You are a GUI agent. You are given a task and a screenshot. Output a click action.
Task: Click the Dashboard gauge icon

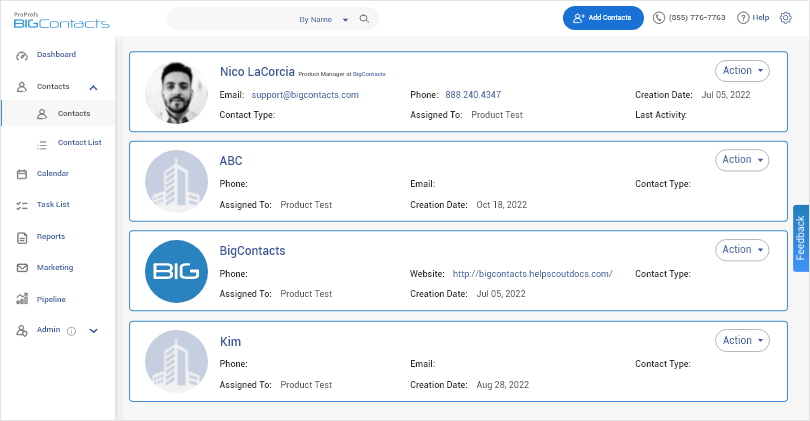tap(22, 56)
